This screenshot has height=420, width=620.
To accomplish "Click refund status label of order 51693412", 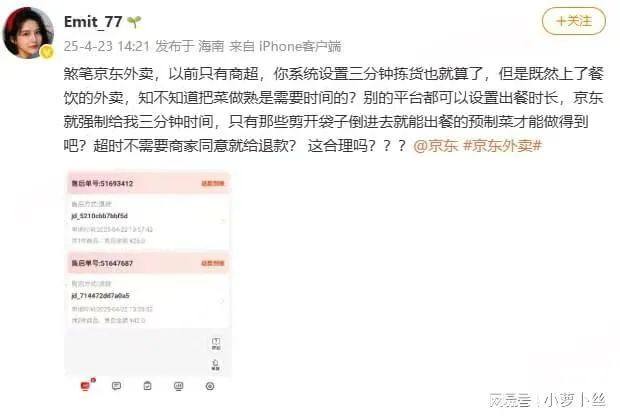I will pyautogui.click(x=213, y=184).
